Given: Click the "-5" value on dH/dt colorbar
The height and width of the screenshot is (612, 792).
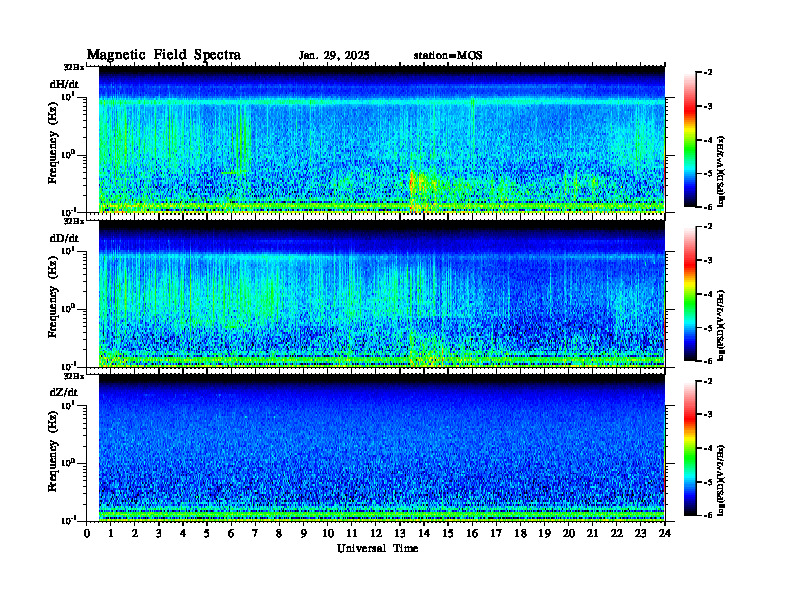Looking at the screenshot, I should coord(708,173).
